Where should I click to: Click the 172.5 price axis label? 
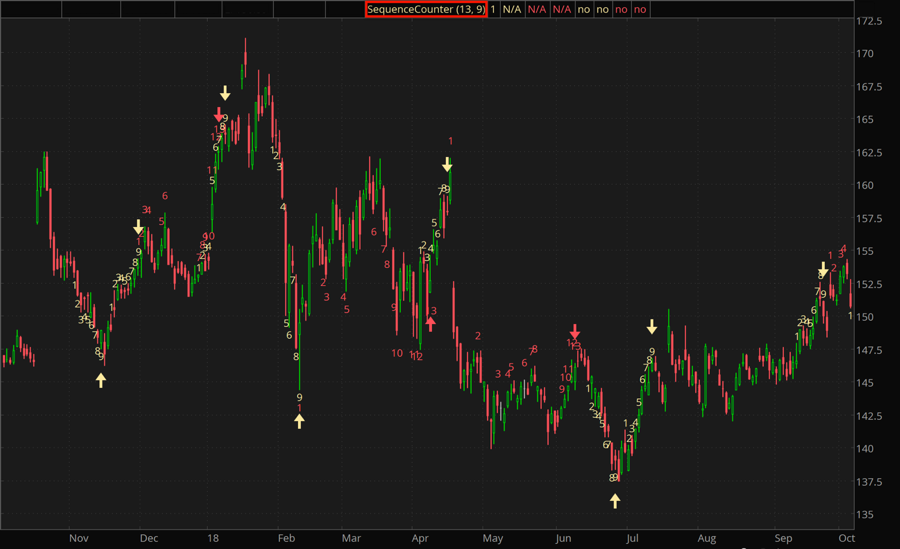click(869, 21)
